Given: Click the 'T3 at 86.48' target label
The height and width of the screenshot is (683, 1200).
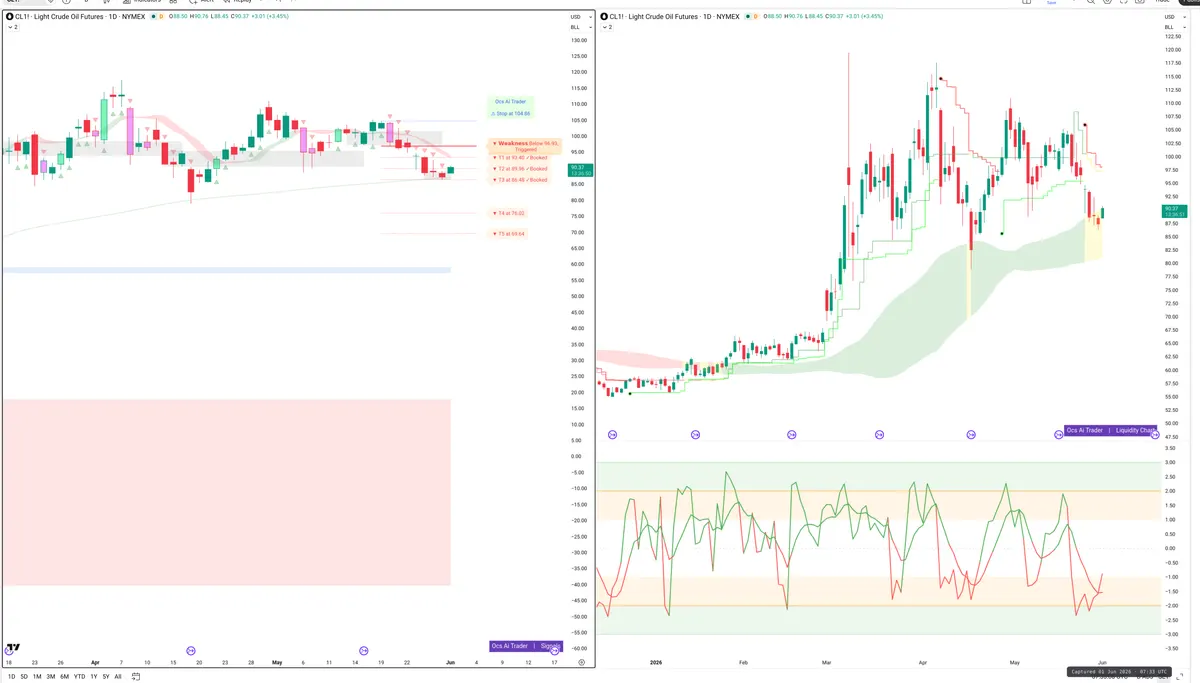Looking at the screenshot, I should pos(519,180).
